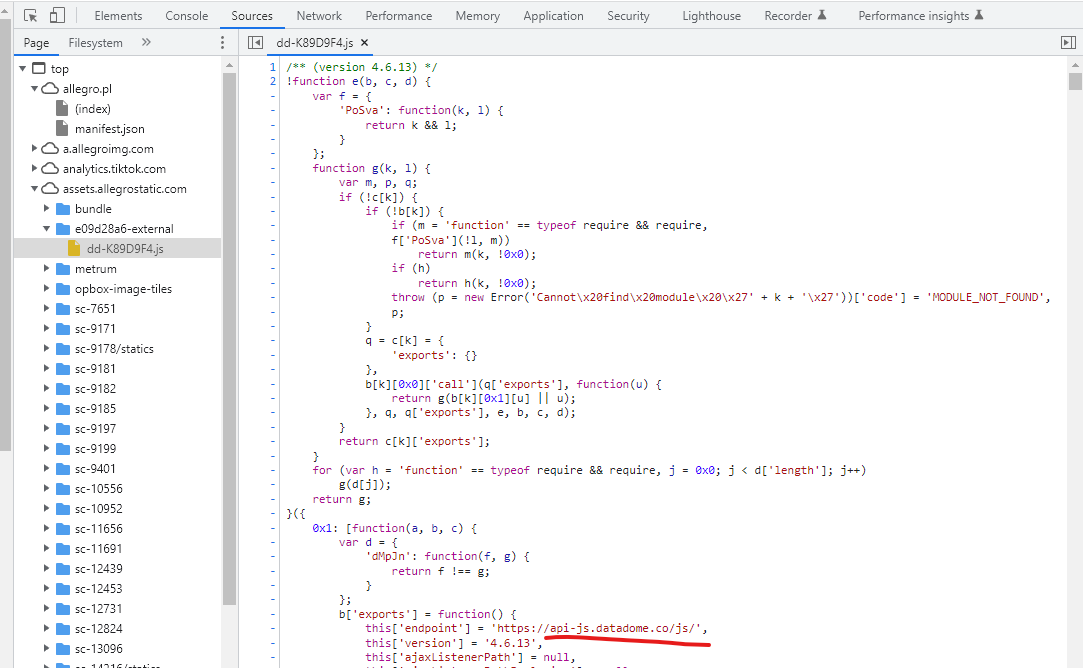Show more navigator tabs chevron
Screen dimensions: 1083x668
146,43
